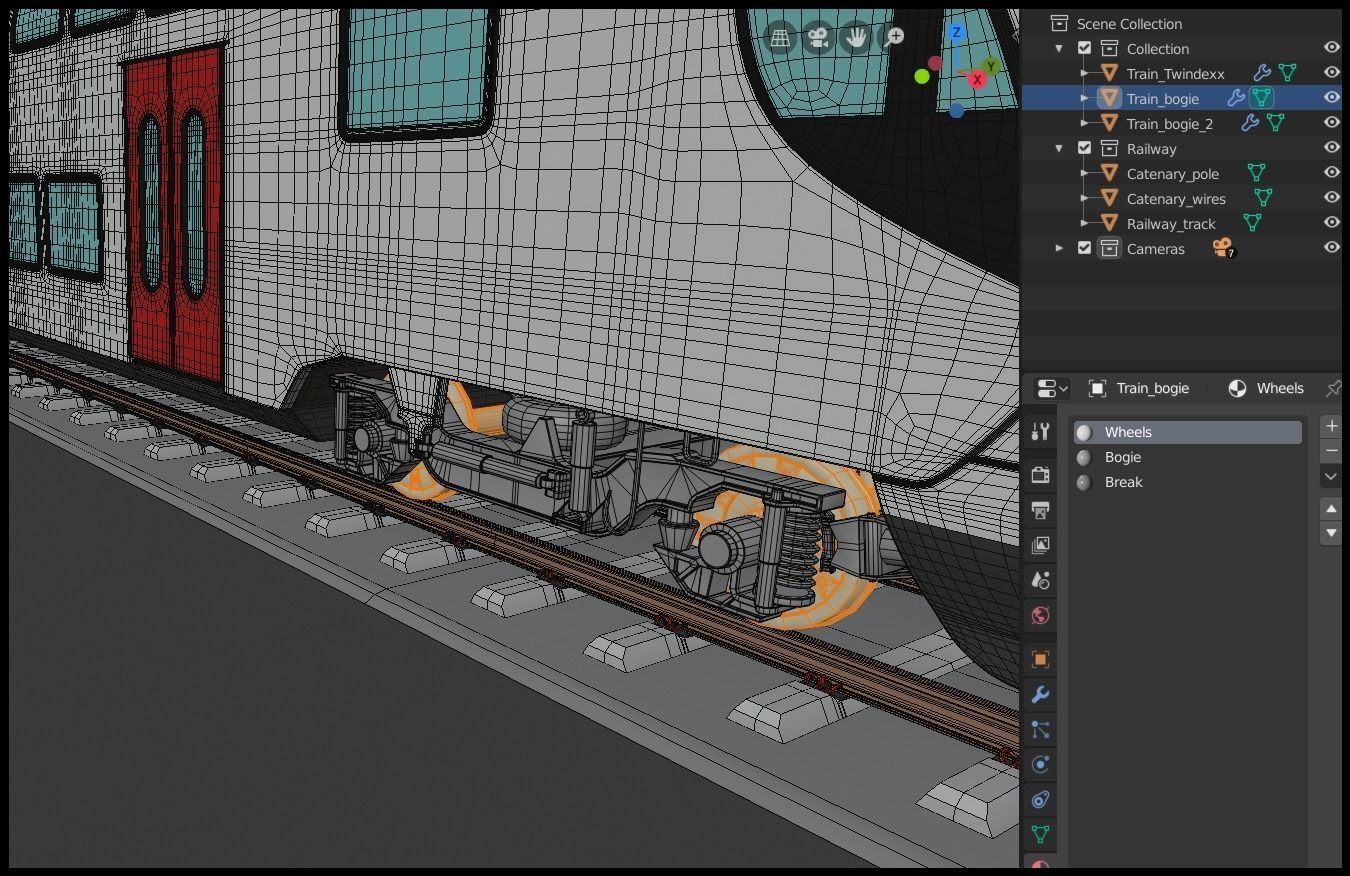Open the properties editor type dropdown
Viewport: 1350px width, 876px height.
(x=1051, y=388)
